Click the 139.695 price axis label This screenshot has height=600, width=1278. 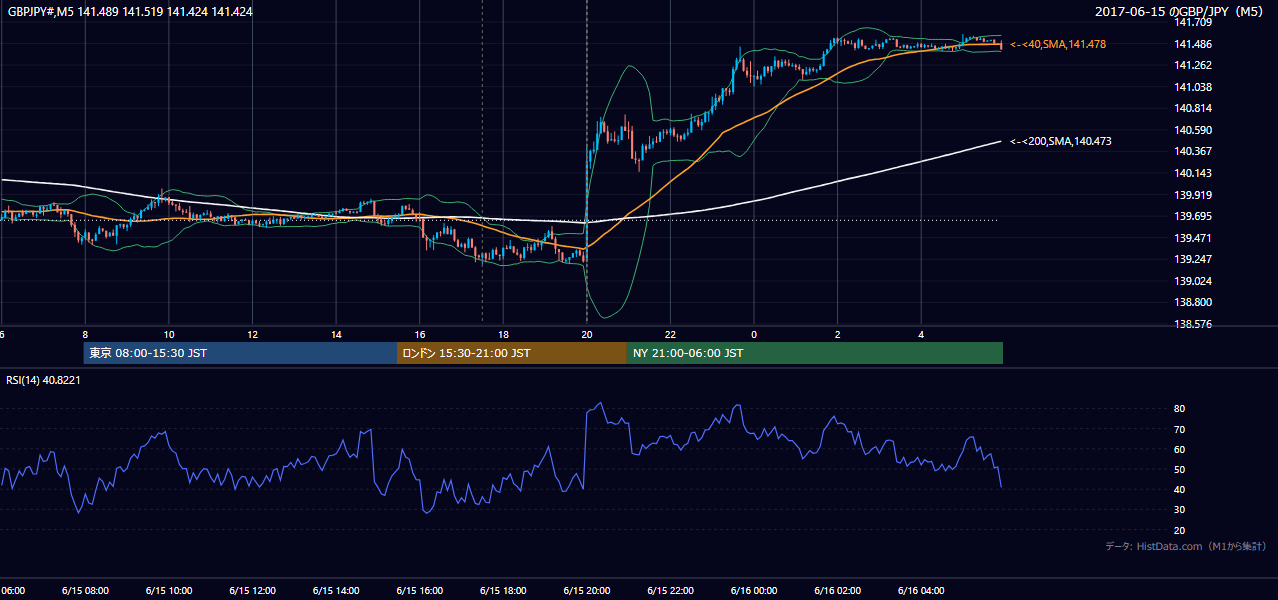[1193, 216]
